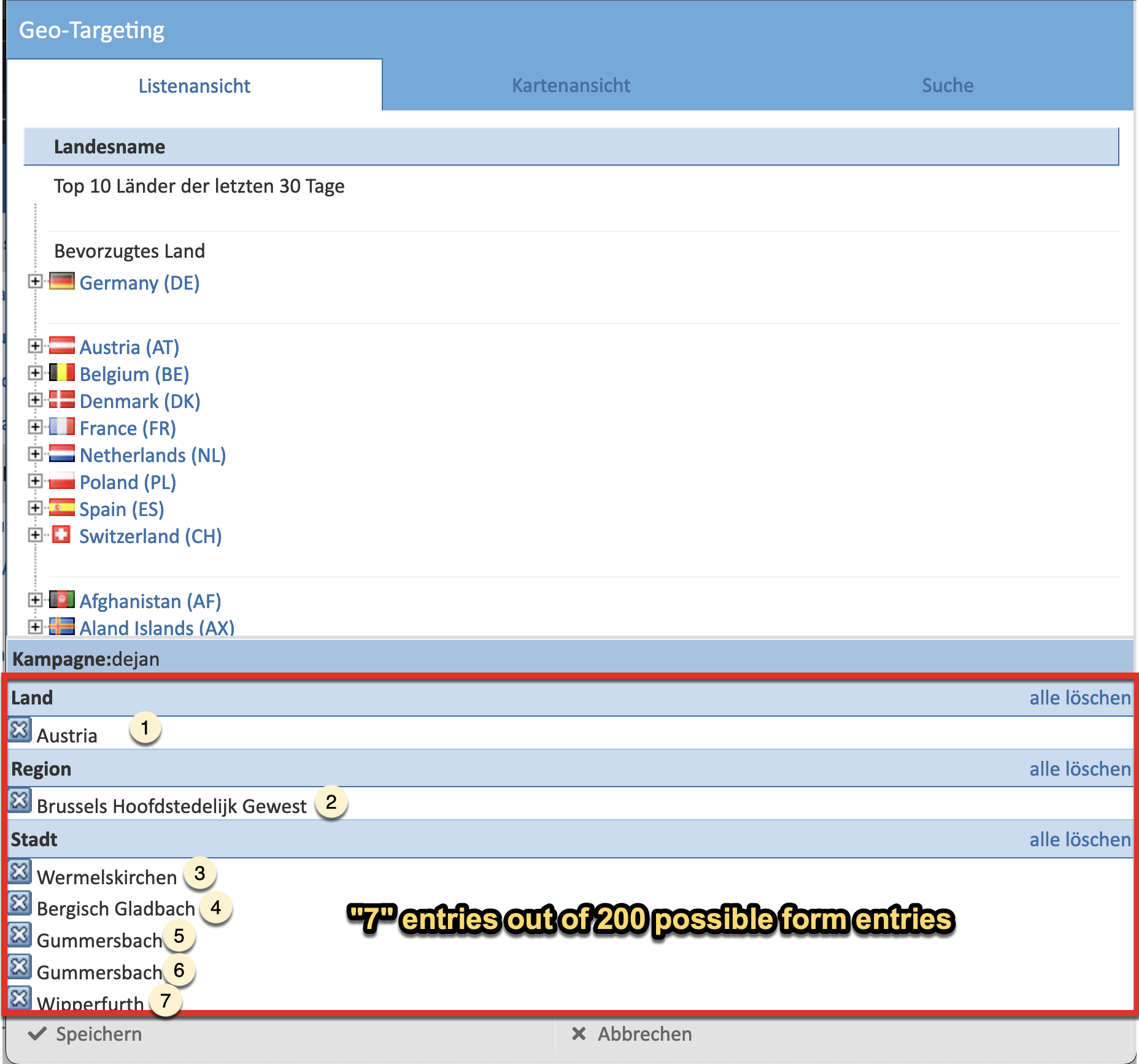This screenshot has height=1064, width=1139.
Task: Click the Afghanistan flag icon
Action: (62, 599)
